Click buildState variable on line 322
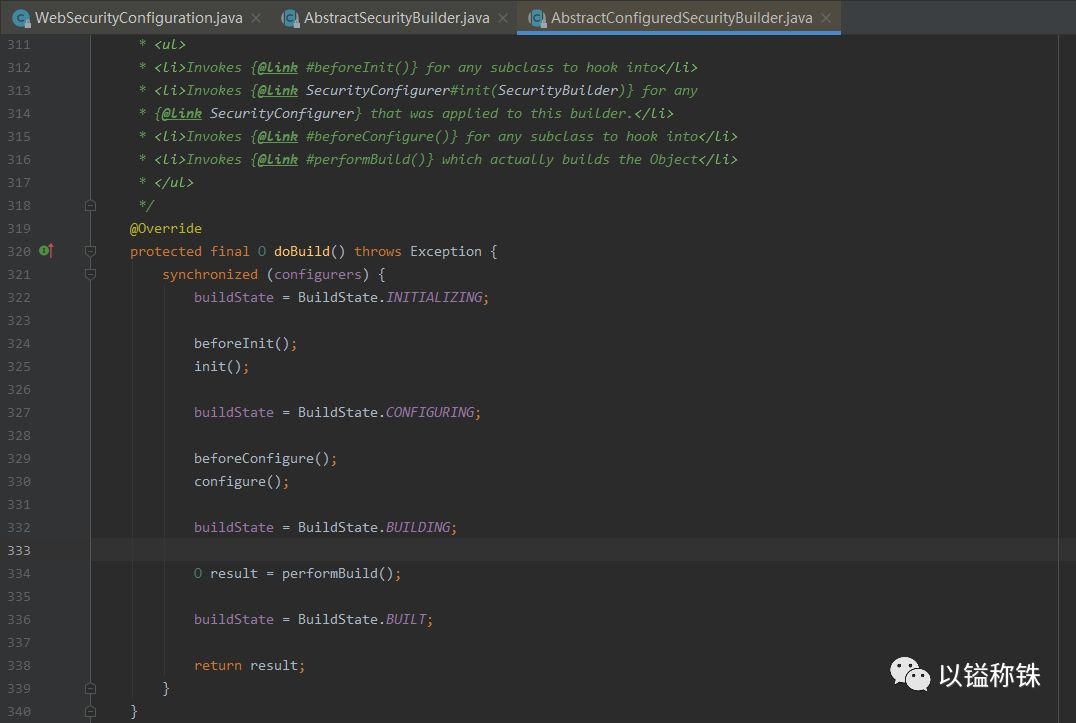 (233, 297)
